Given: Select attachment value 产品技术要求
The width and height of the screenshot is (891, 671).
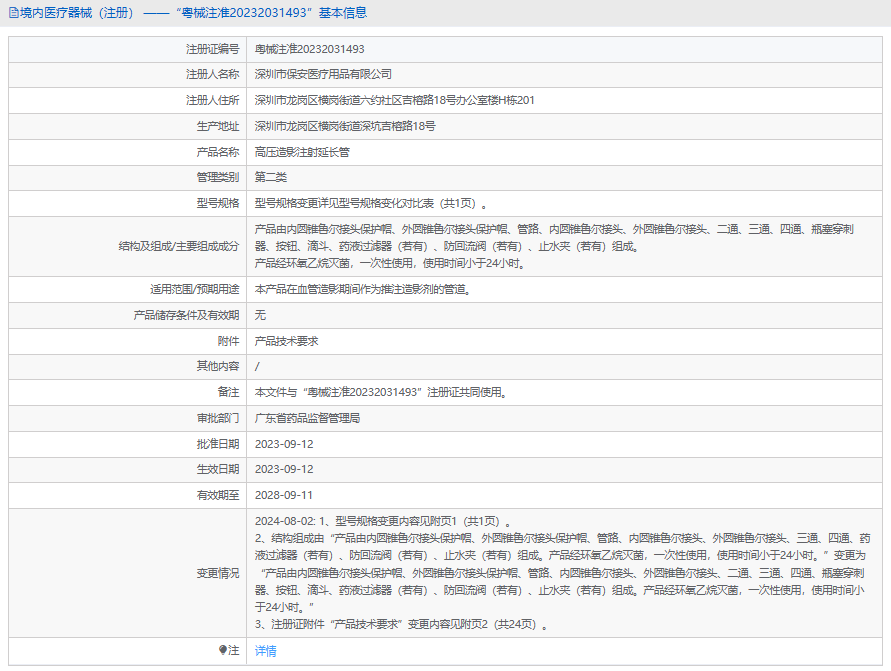Looking at the screenshot, I should [286, 341].
